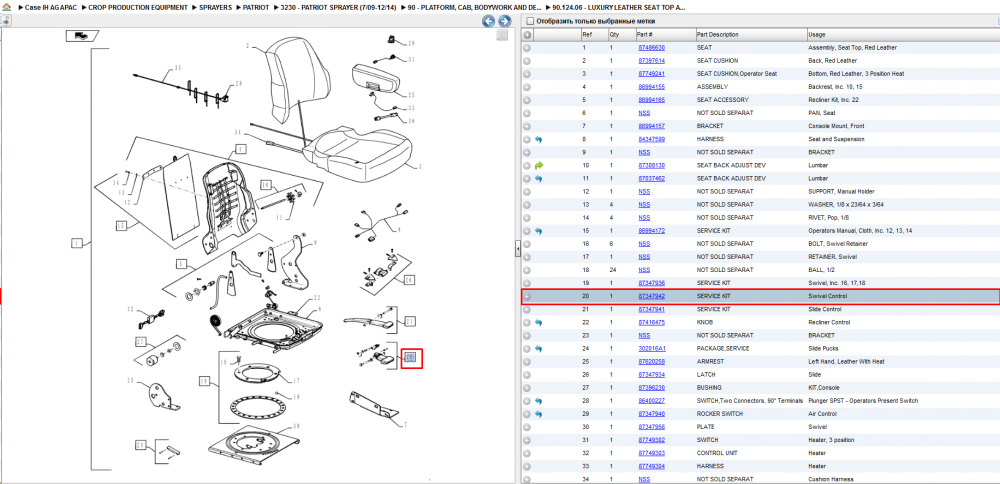This screenshot has width=1000, height=484.
Task: Open 90 - PLATFORM, CAB, BODYWORK breadcrumb
Action: (x=475, y=8)
